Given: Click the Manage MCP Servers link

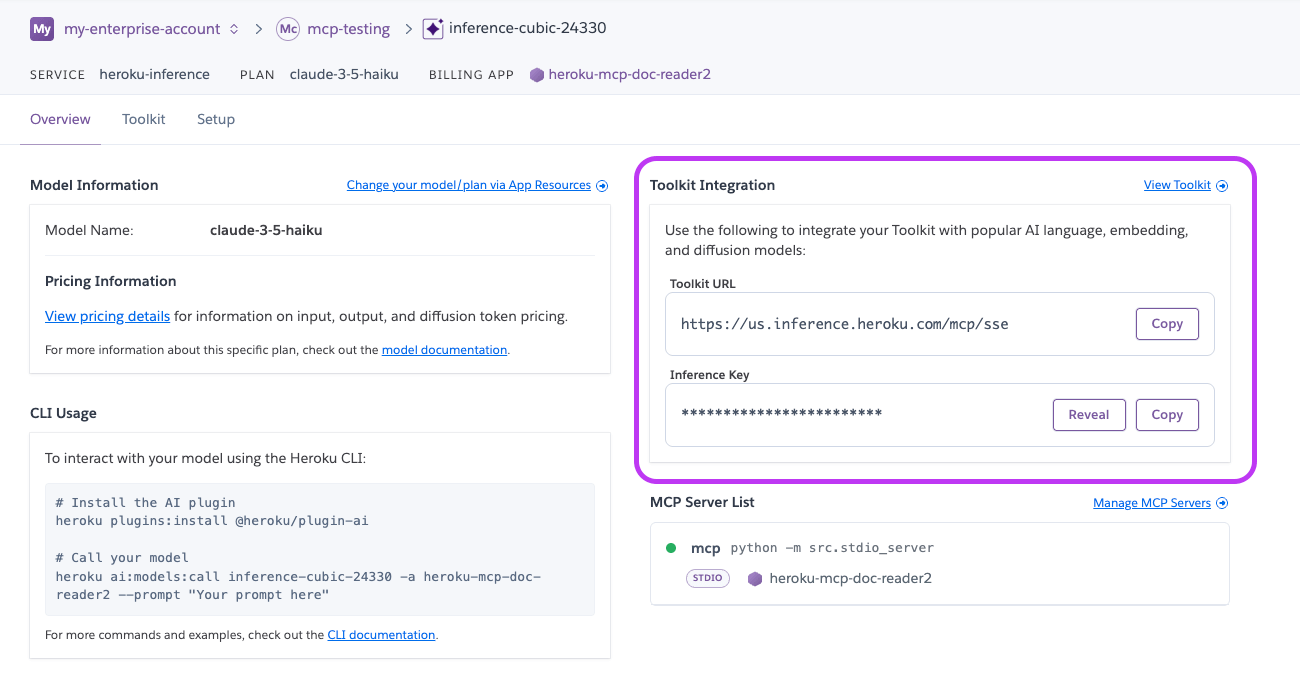Looking at the screenshot, I should pyautogui.click(x=1152, y=503).
